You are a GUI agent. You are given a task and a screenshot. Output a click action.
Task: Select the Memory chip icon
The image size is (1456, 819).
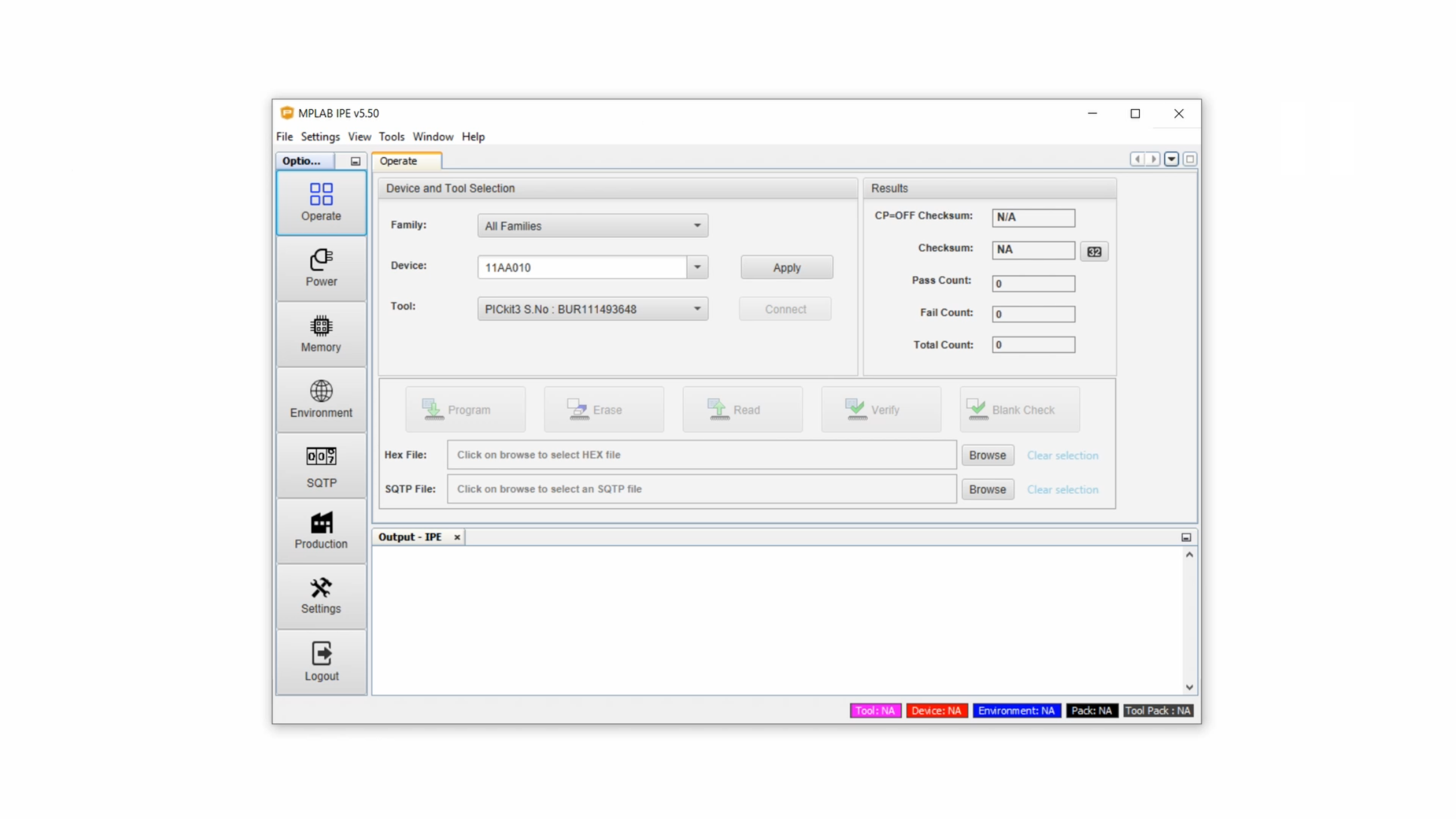tap(321, 326)
